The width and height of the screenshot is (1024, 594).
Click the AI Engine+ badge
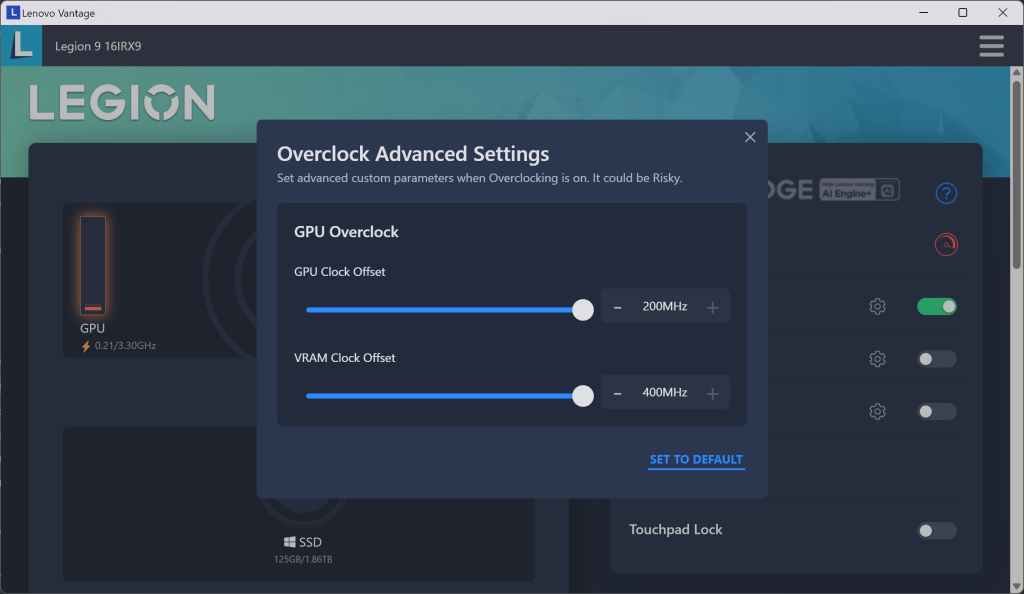[859, 189]
